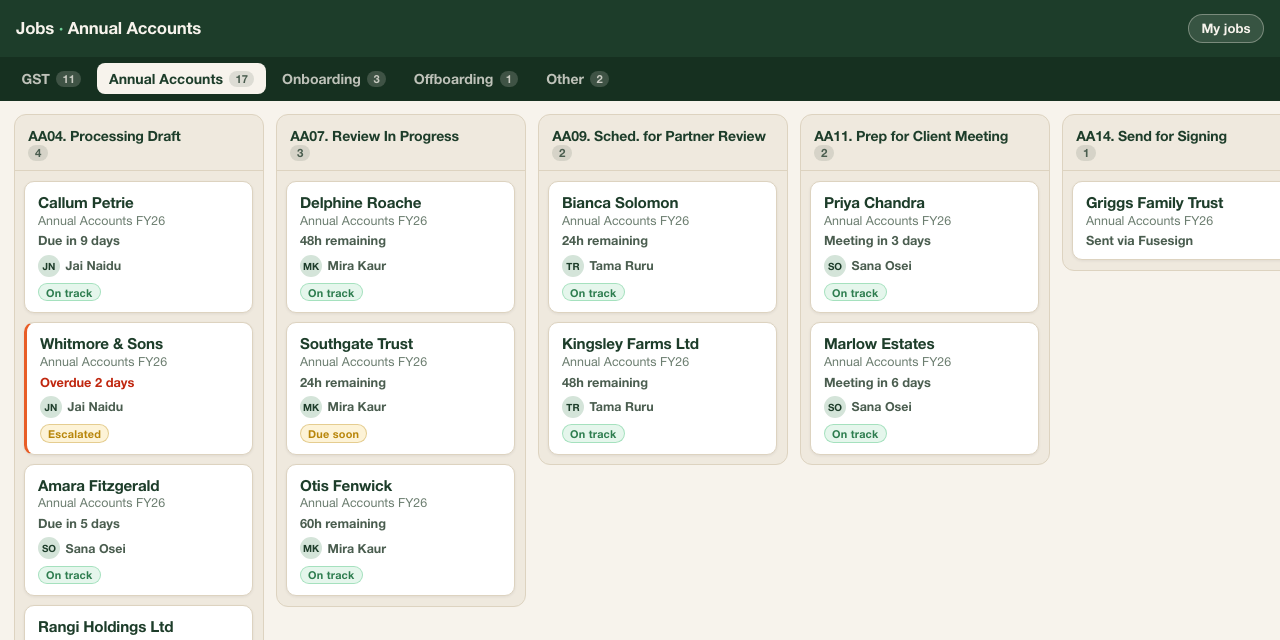
Task: Open the Onboarding tab
Action: pyautogui.click(x=333, y=79)
